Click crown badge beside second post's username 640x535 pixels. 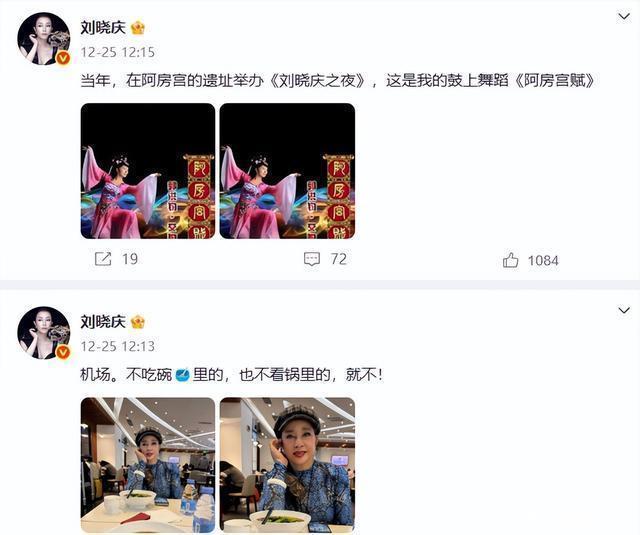(x=138, y=322)
